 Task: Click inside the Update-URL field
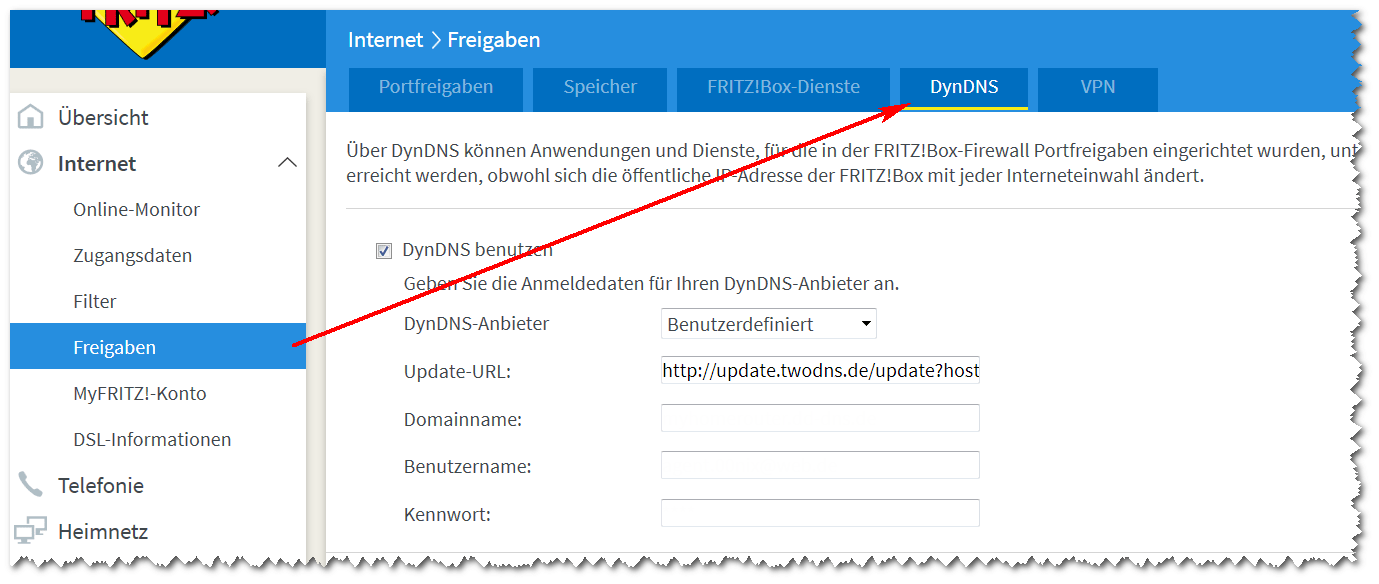819,370
